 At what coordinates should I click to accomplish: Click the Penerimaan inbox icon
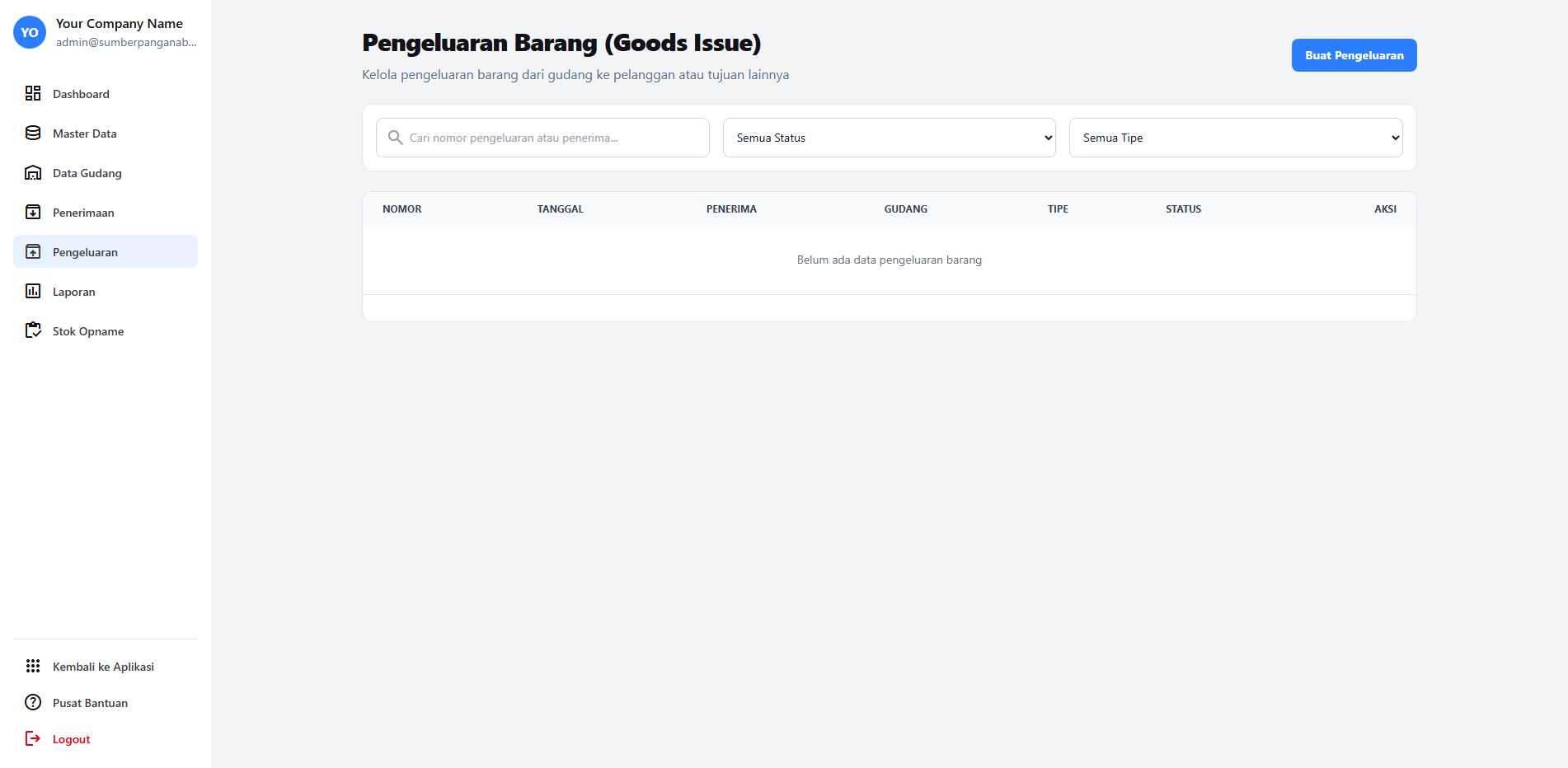33,213
